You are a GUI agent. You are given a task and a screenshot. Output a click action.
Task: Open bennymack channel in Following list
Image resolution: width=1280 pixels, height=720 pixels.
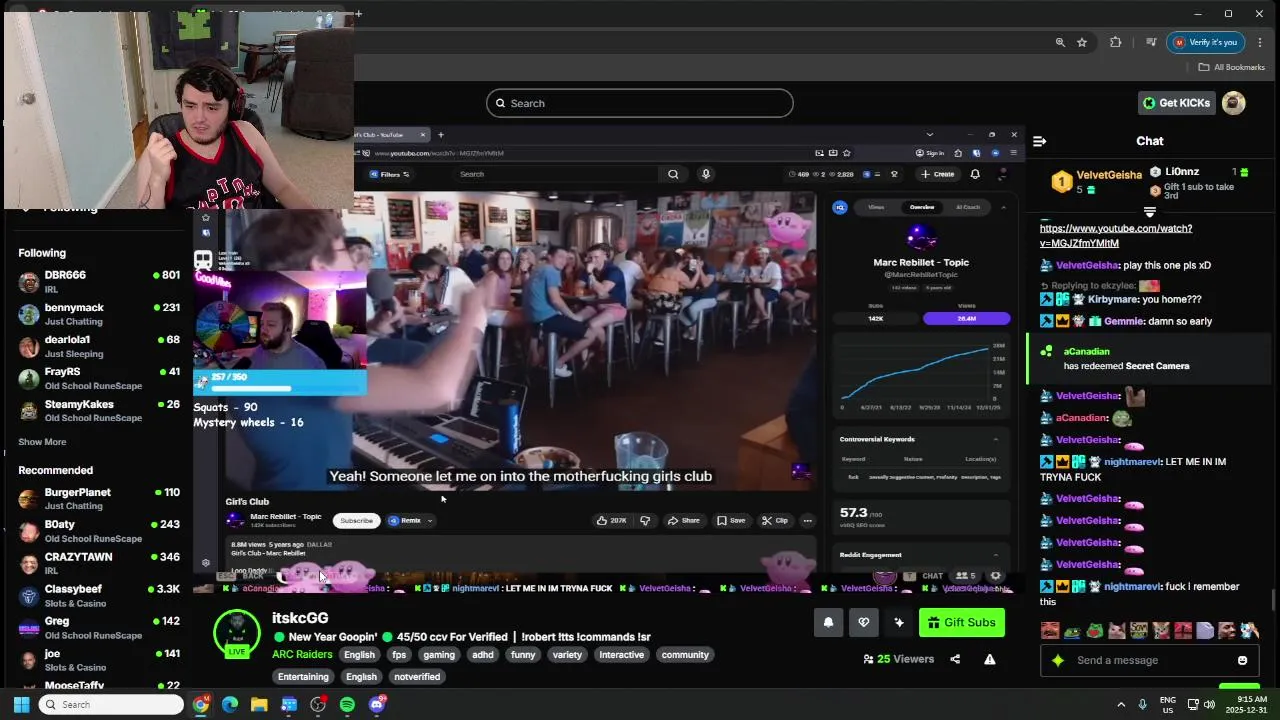pos(100,314)
